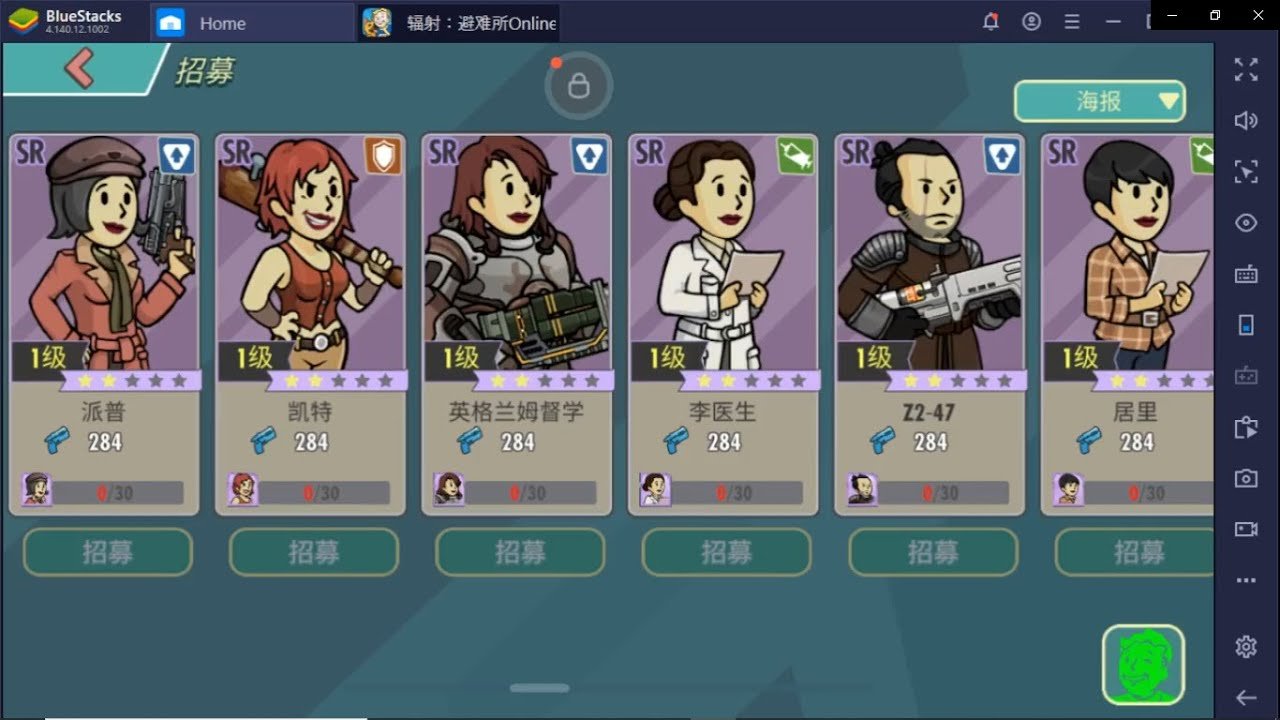Take a screenshot with the camera icon
The image size is (1280, 720).
pyautogui.click(x=1246, y=478)
